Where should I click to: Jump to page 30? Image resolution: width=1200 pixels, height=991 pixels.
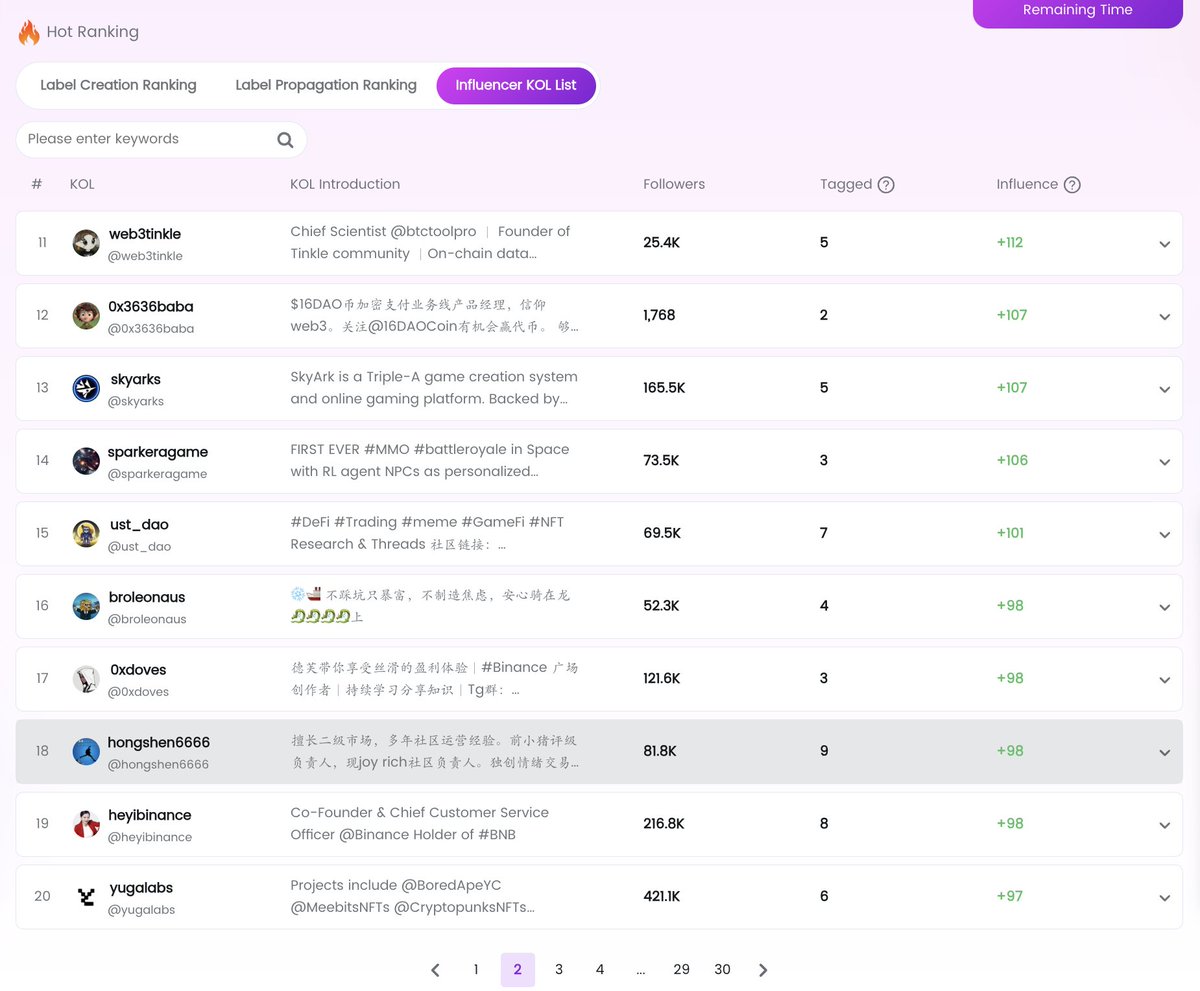click(x=722, y=970)
